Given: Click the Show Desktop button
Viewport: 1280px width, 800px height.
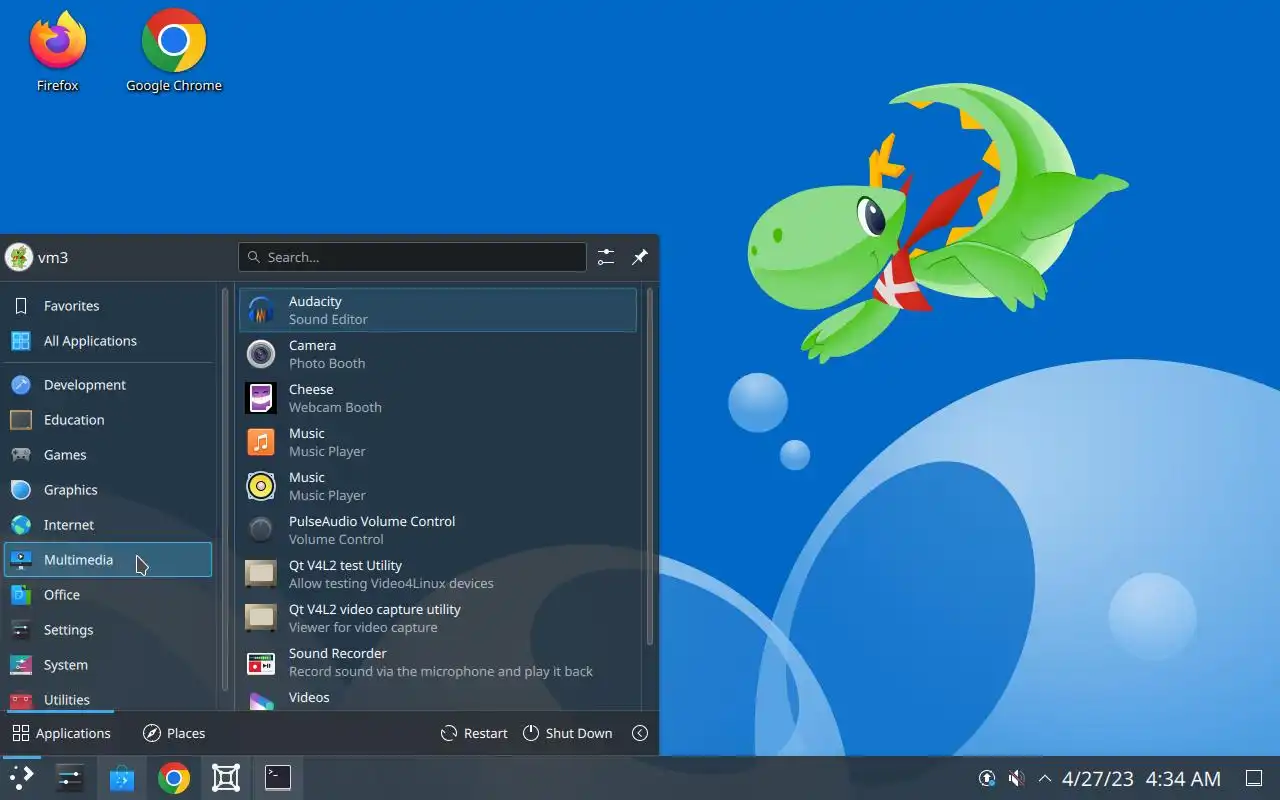Looking at the screenshot, I should point(1253,778).
